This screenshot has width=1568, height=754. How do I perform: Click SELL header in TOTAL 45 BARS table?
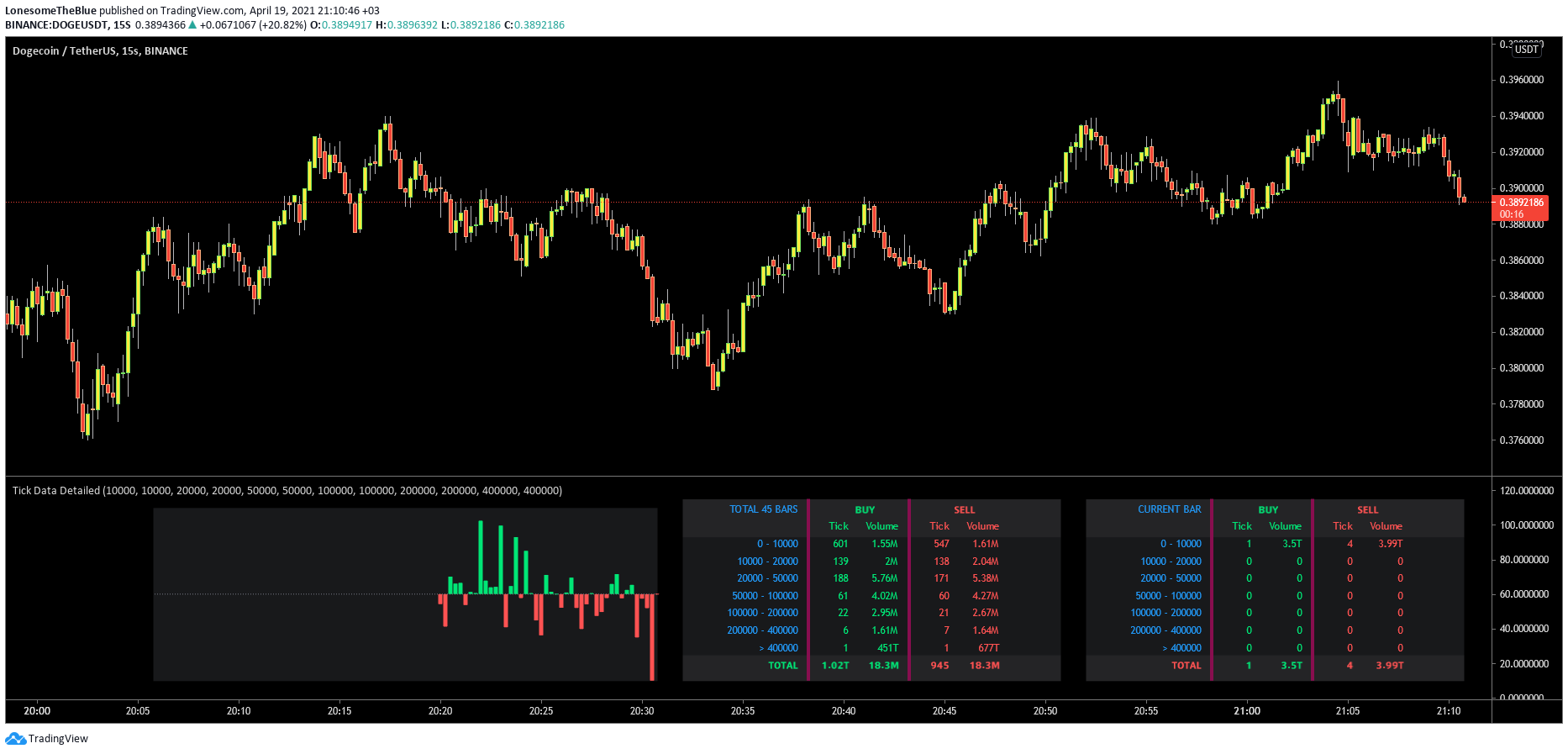(964, 510)
